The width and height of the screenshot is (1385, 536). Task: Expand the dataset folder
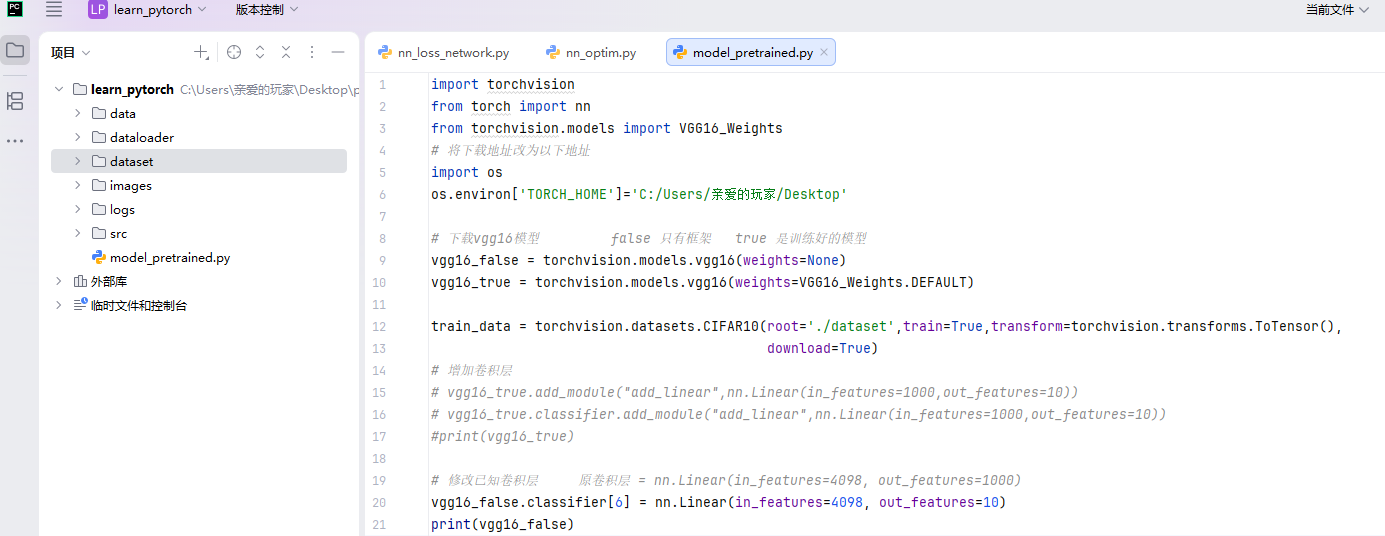click(x=78, y=161)
